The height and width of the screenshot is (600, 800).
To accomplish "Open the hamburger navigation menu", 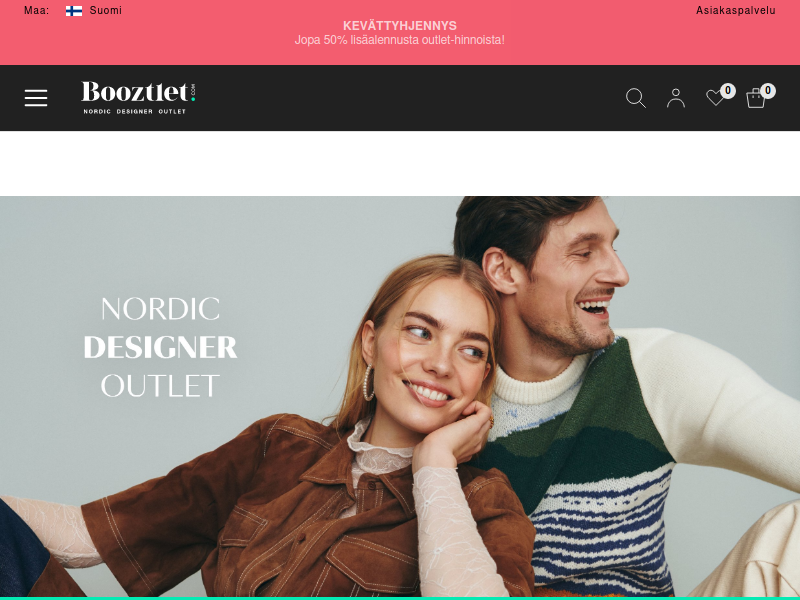I will (36, 97).
